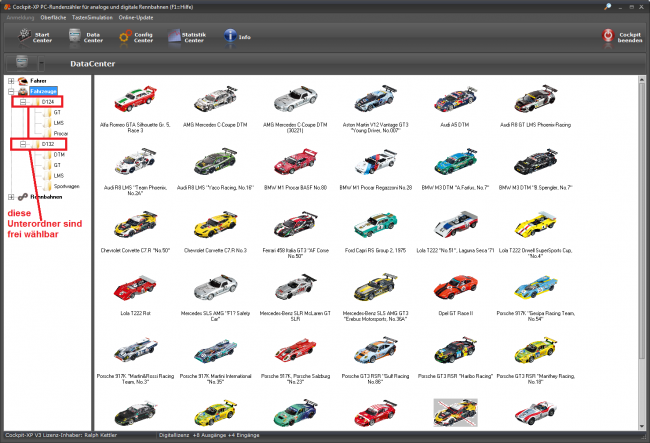Select the Rennbahnen tree item

click(x=46, y=197)
